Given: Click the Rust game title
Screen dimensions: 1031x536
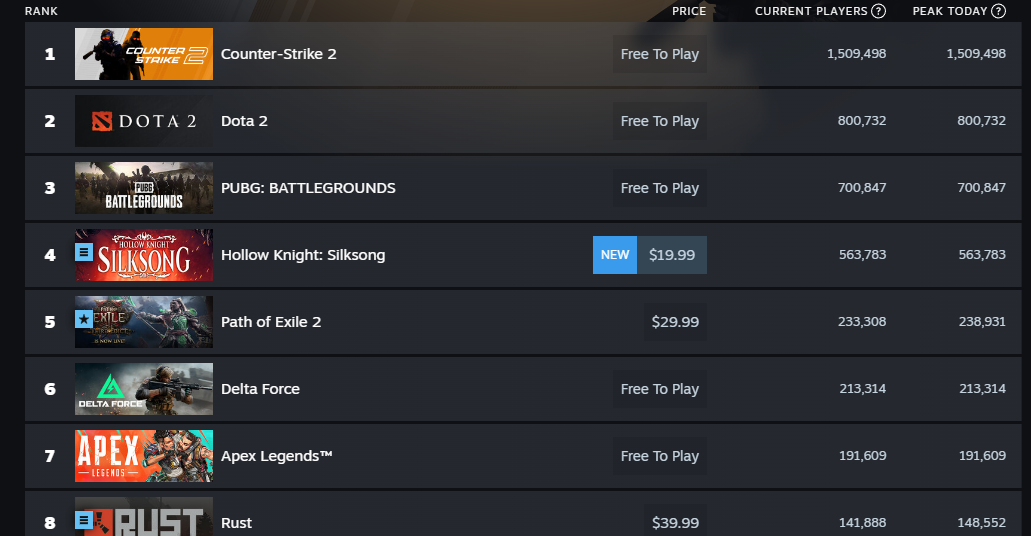Looking at the screenshot, I should pyautogui.click(x=236, y=523).
